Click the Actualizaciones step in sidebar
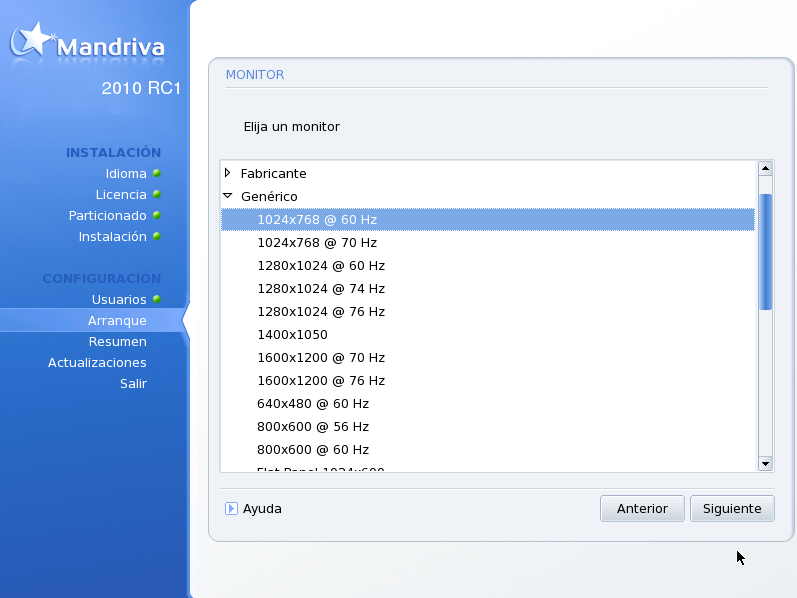 coord(97,363)
